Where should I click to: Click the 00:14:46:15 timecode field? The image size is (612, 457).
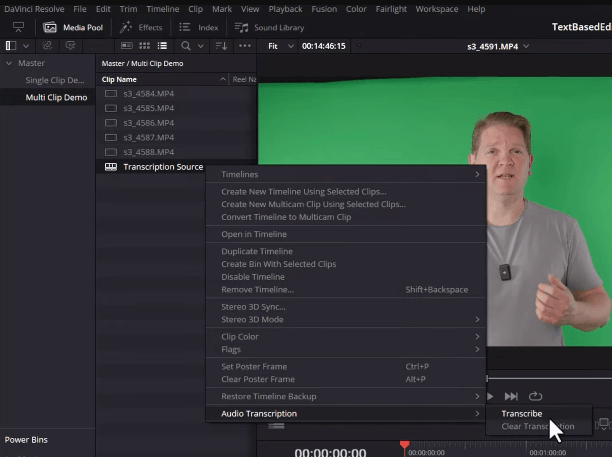click(324, 46)
